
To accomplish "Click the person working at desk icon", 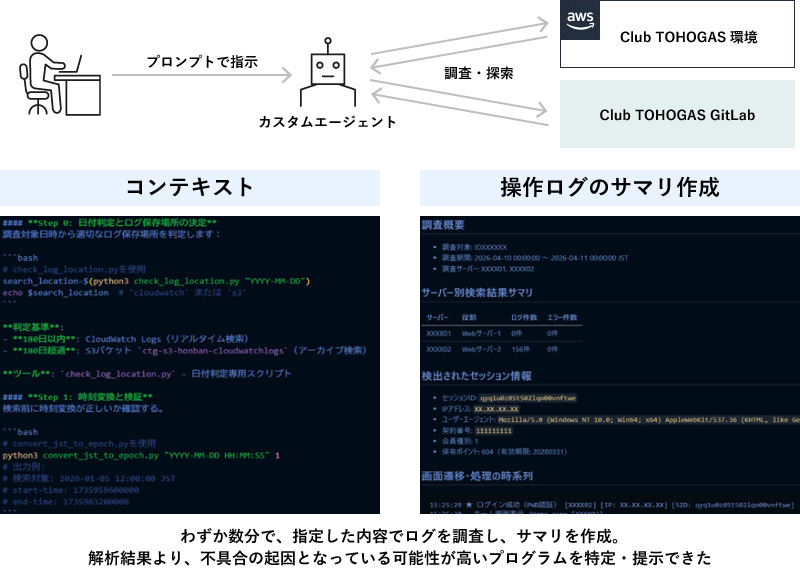I will tap(60, 75).
